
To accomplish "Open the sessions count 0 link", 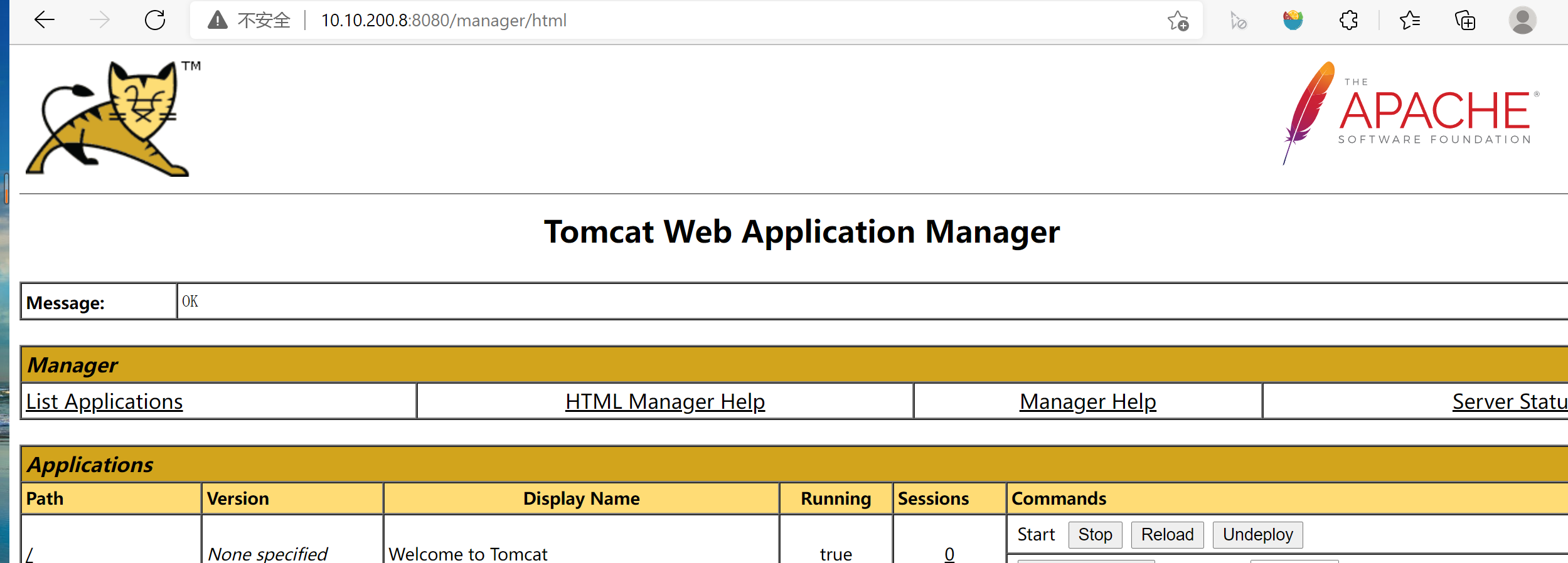I will point(949,554).
